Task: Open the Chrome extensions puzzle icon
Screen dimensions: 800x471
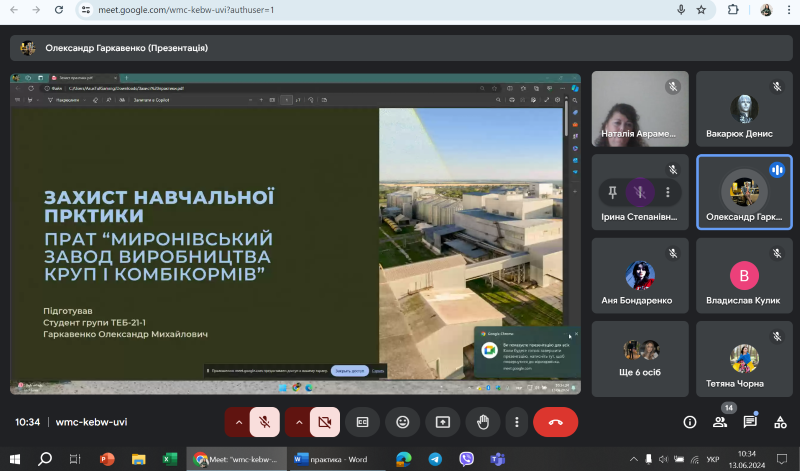Action: pyautogui.click(x=733, y=10)
